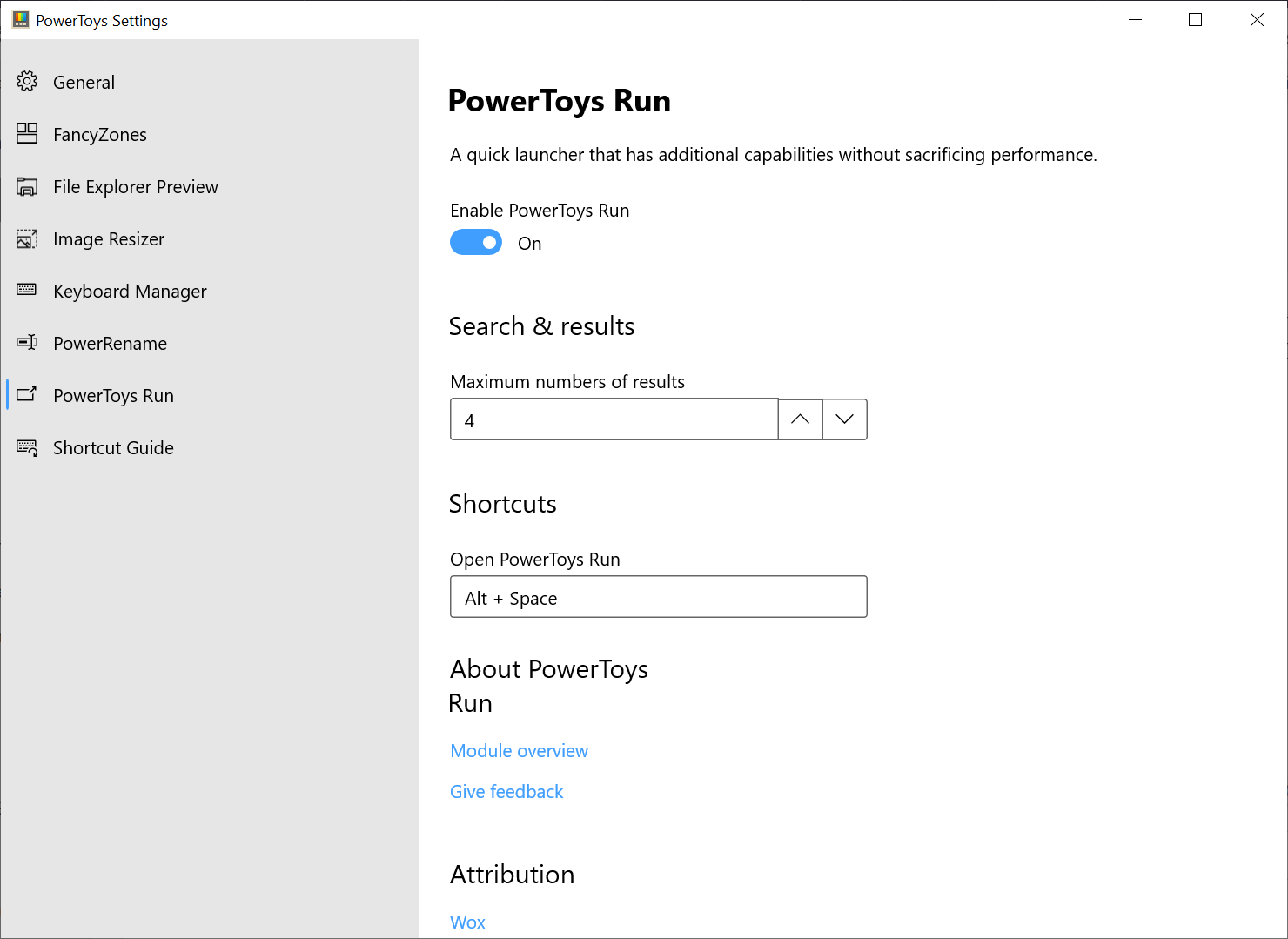Click the PowerToys logo in title bar
Viewport: 1288px width, 939px height.
(x=19, y=19)
